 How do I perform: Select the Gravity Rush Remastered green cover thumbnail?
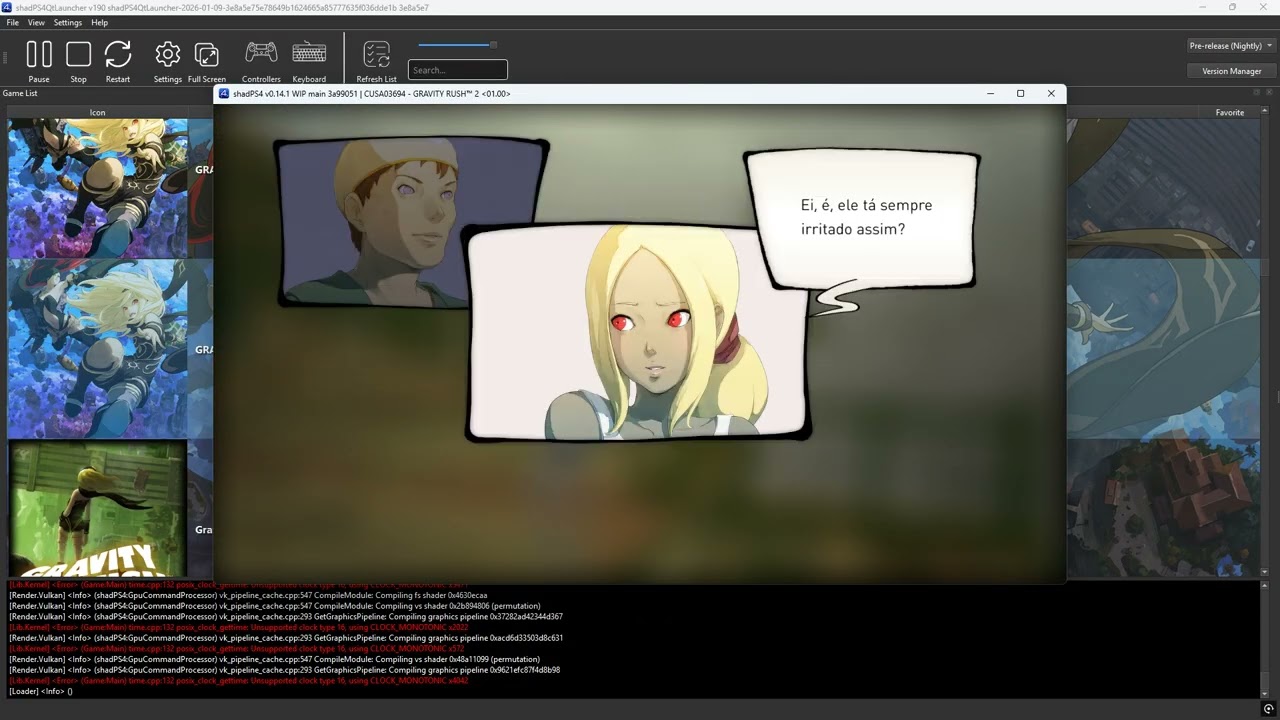pos(98,508)
